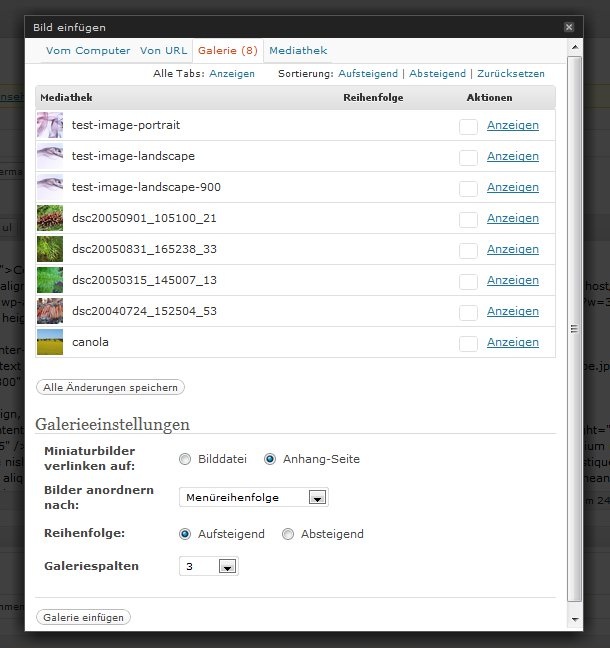
Task: Sort gallery Aufsteigend via top link
Action: [368, 74]
